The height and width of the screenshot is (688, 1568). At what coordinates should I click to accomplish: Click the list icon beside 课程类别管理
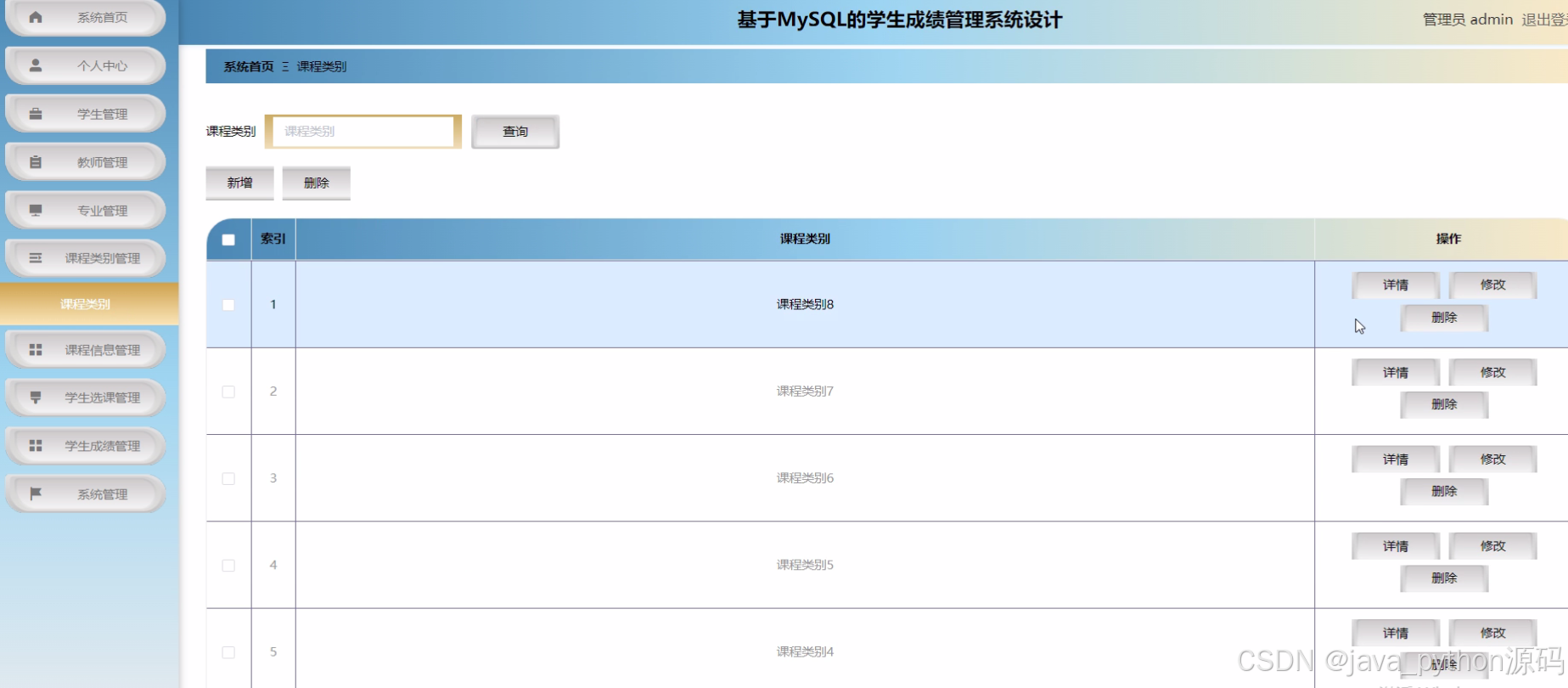click(36, 258)
